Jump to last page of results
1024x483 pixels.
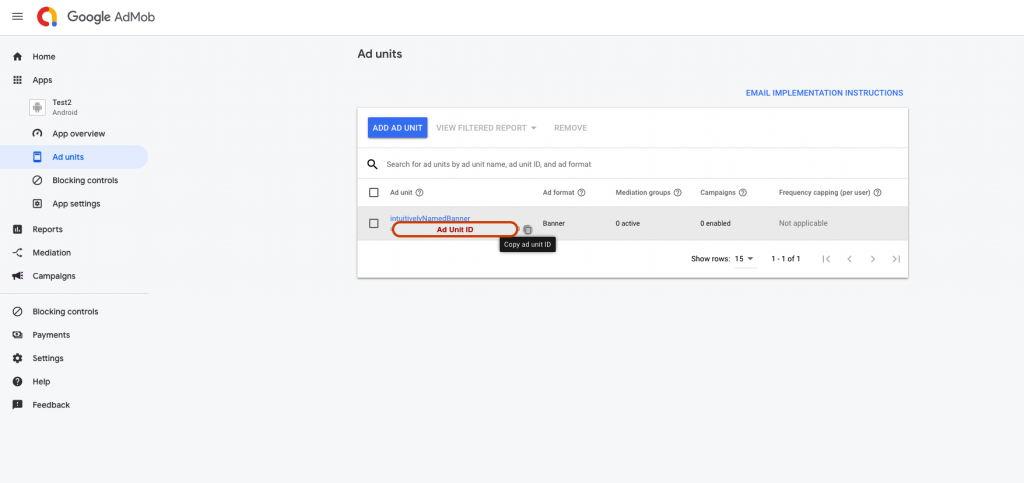tap(896, 259)
